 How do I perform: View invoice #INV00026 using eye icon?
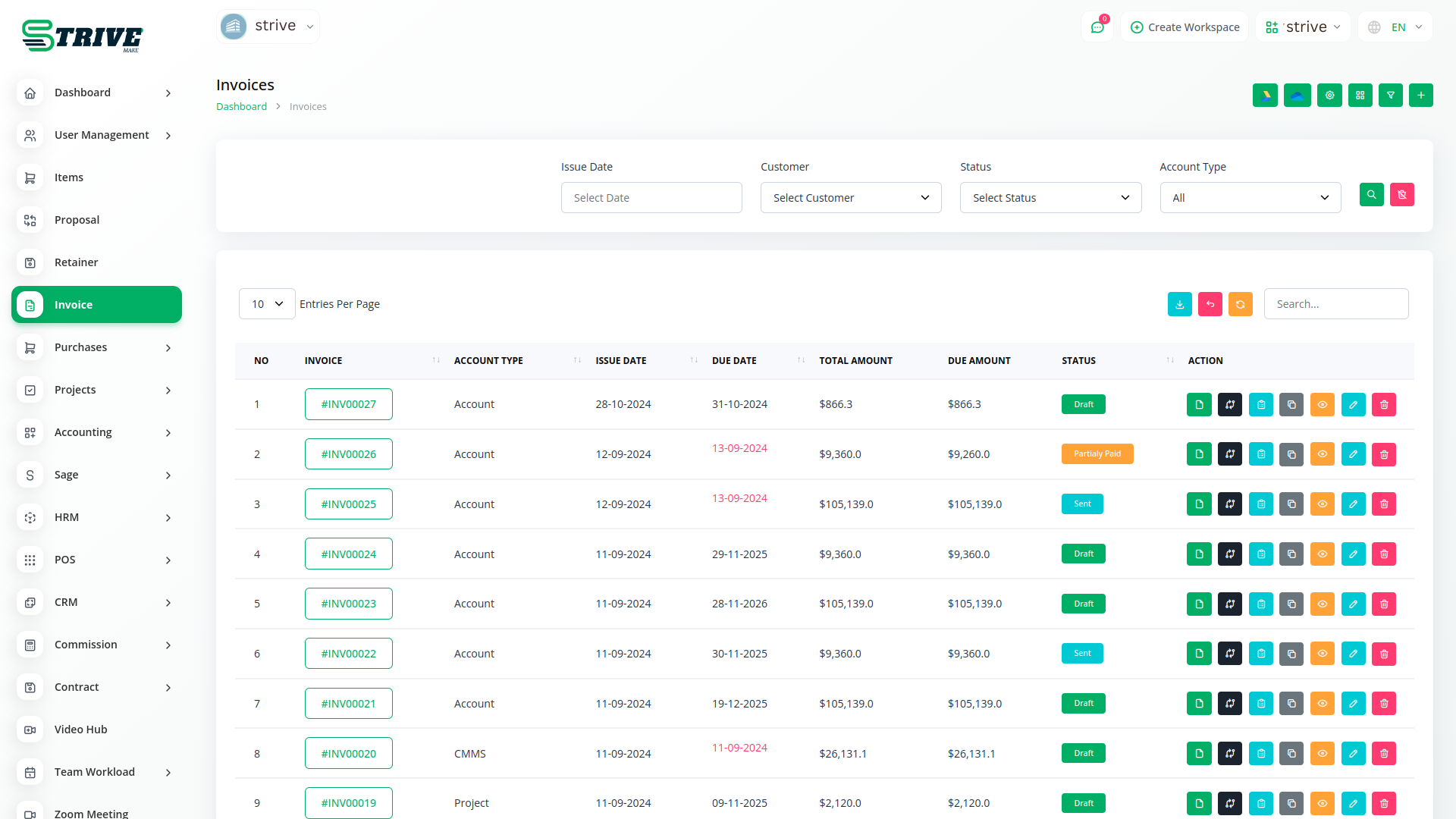(1322, 454)
